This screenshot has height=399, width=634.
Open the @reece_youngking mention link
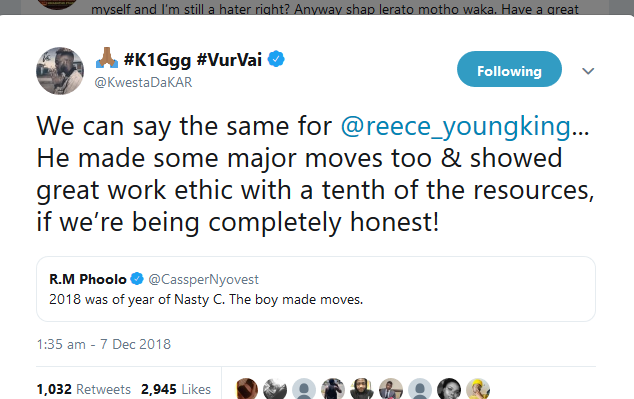coord(455,126)
